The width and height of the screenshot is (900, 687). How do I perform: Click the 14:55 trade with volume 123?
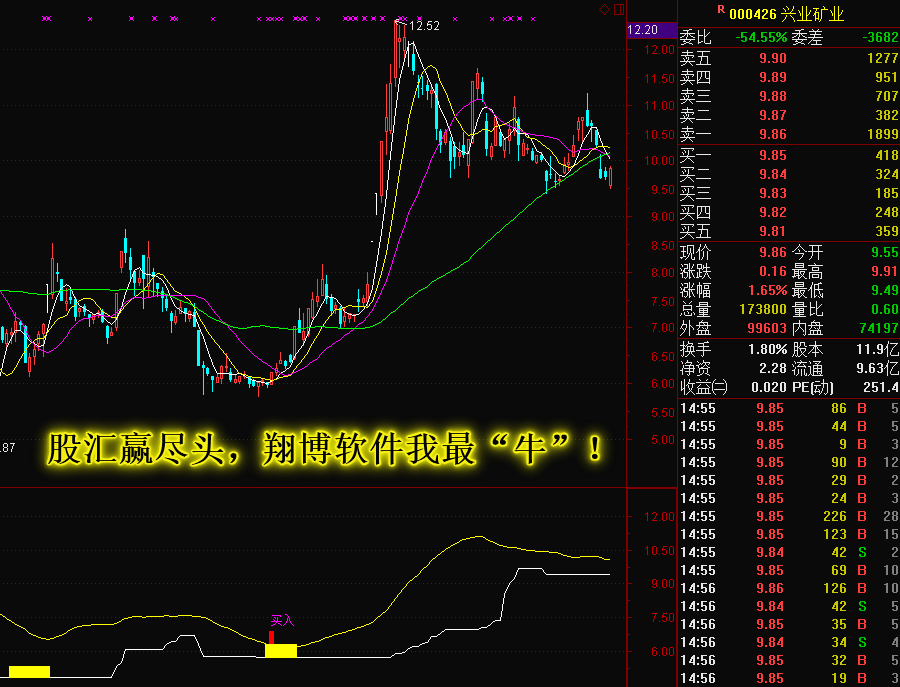click(x=789, y=534)
